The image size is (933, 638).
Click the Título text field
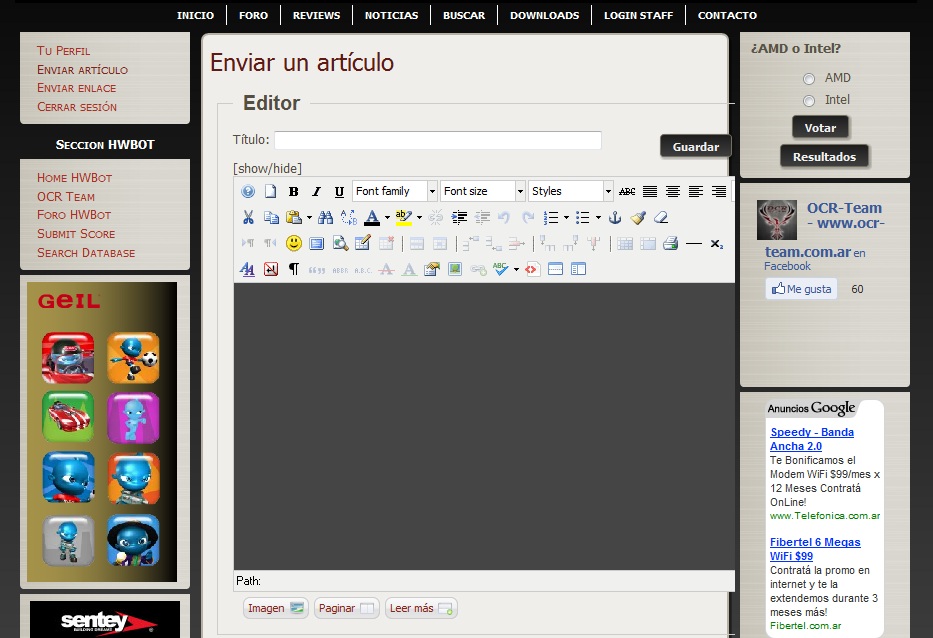pos(438,140)
